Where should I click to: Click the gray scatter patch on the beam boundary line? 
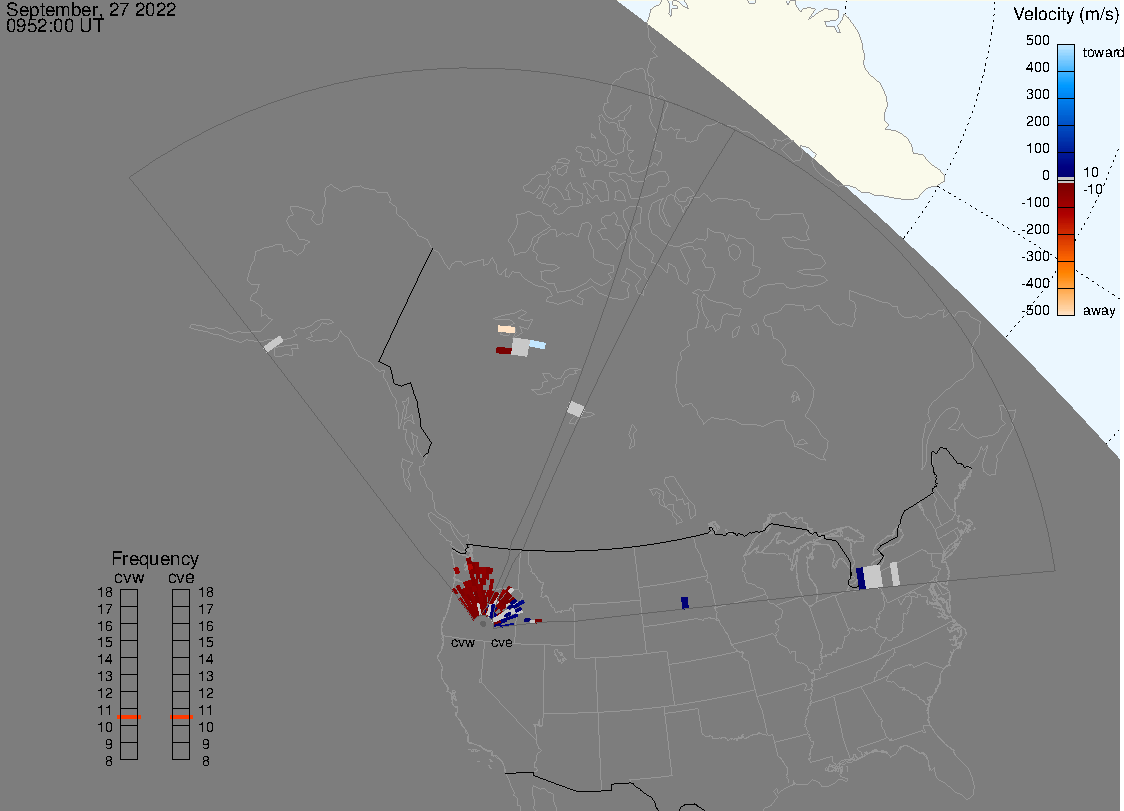click(576, 409)
